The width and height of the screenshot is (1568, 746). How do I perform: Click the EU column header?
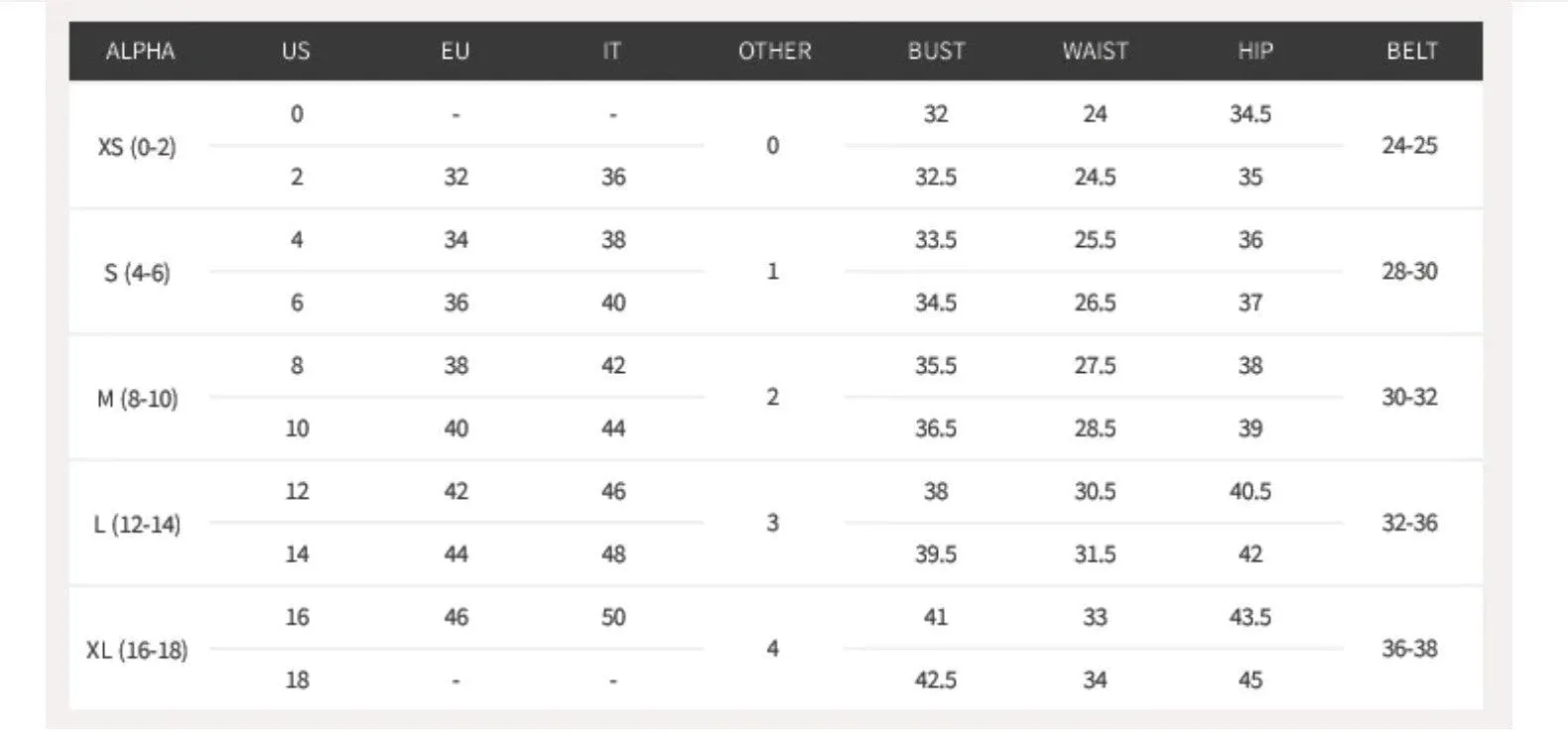[x=455, y=52]
